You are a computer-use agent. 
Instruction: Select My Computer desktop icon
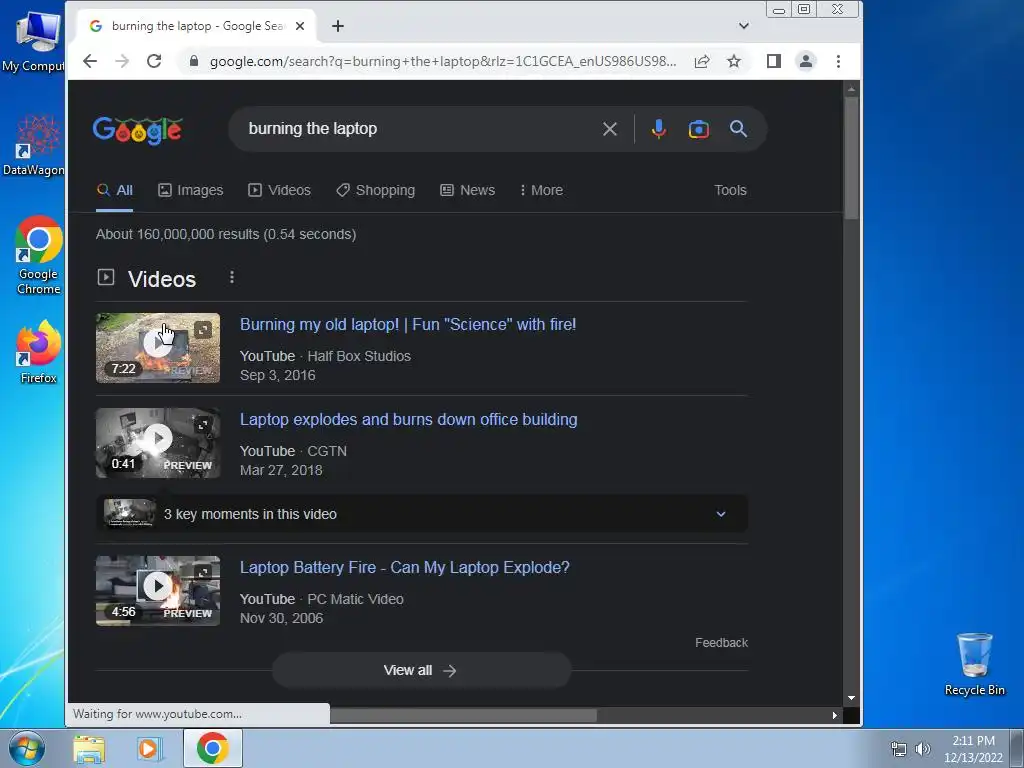[36, 40]
